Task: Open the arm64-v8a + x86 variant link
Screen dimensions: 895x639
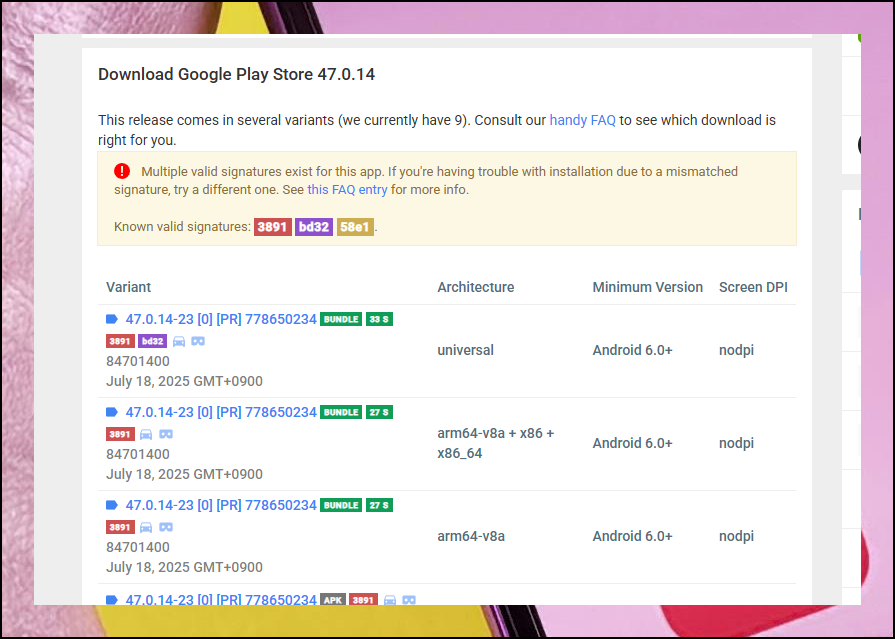Action: coord(221,412)
